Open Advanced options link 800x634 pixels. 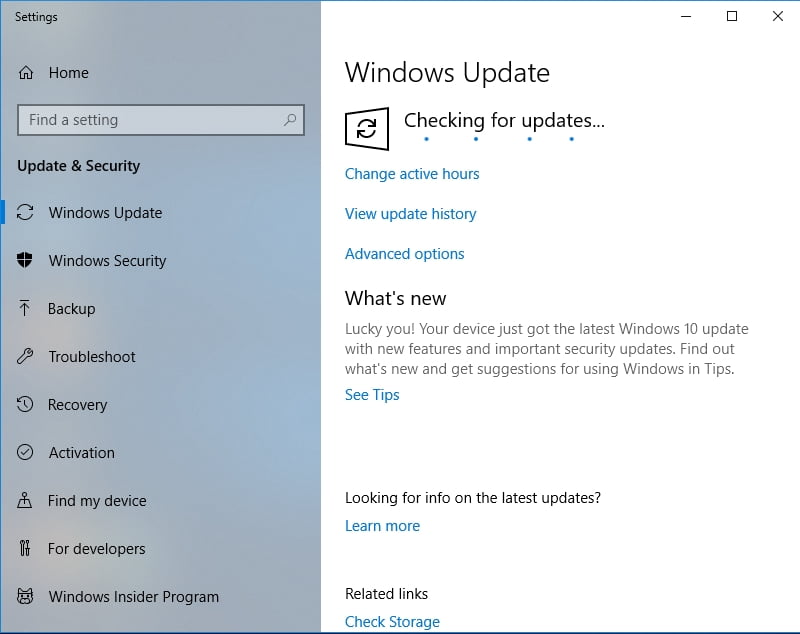pyautogui.click(x=405, y=253)
